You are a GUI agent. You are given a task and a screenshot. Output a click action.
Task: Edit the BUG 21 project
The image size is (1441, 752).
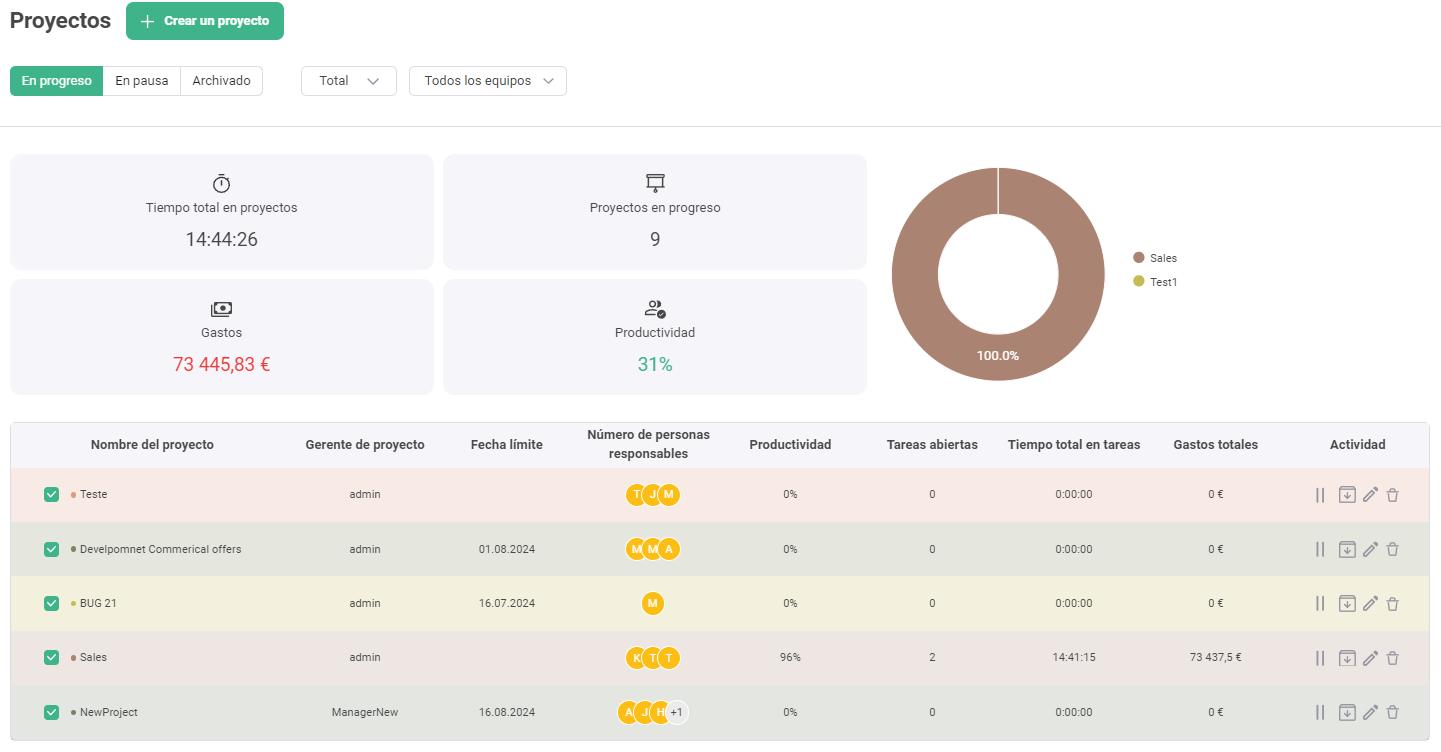click(x=1371, y=603)
